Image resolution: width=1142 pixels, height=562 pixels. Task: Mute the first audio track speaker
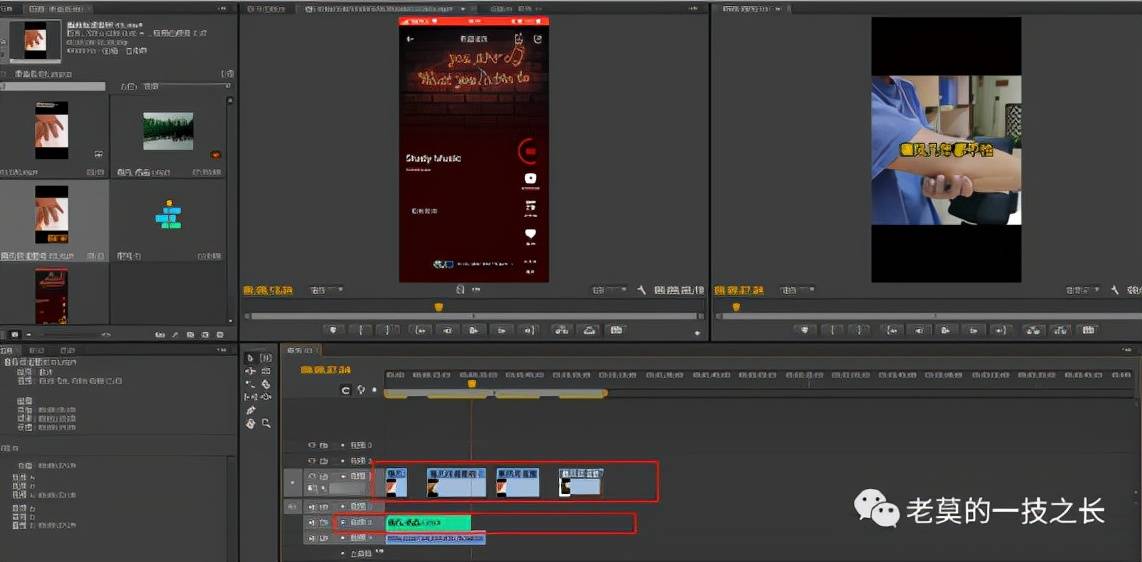tap(312, 507)
